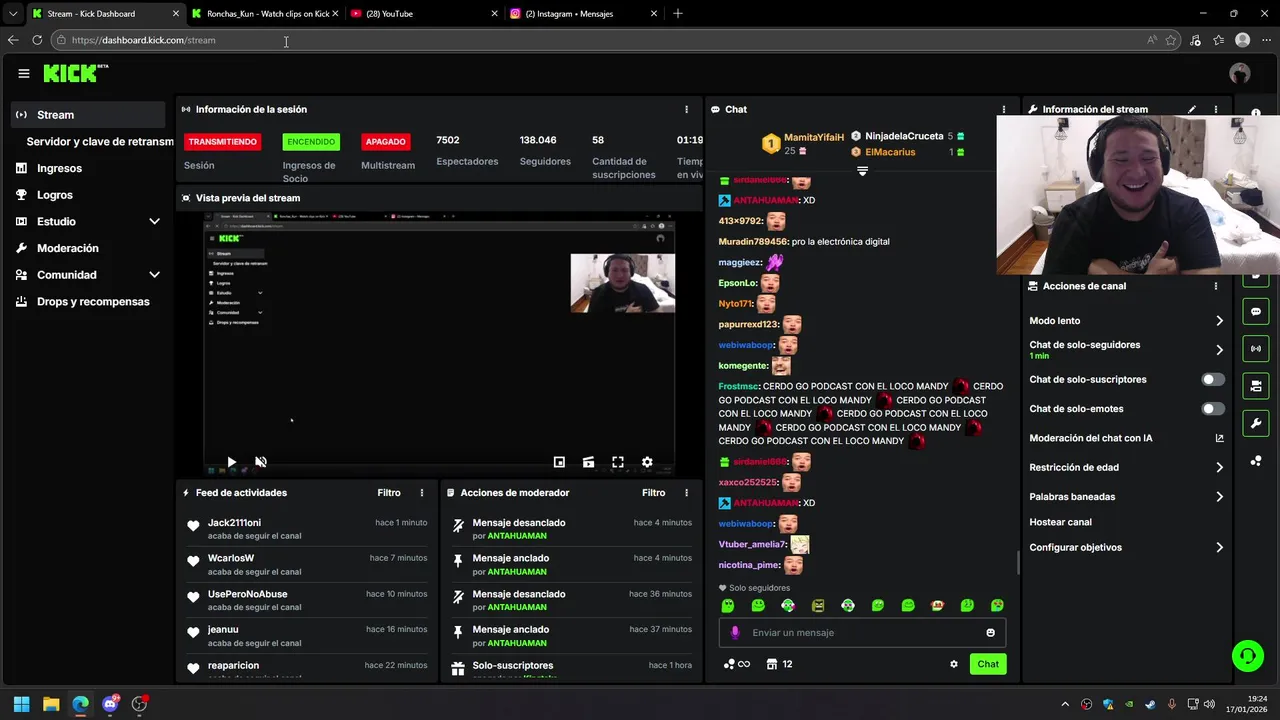Collapse the pinned leaderboard arrow in chat
Image resolution: width=1280 pixels, height=720 pixels.
click(862, 171)
